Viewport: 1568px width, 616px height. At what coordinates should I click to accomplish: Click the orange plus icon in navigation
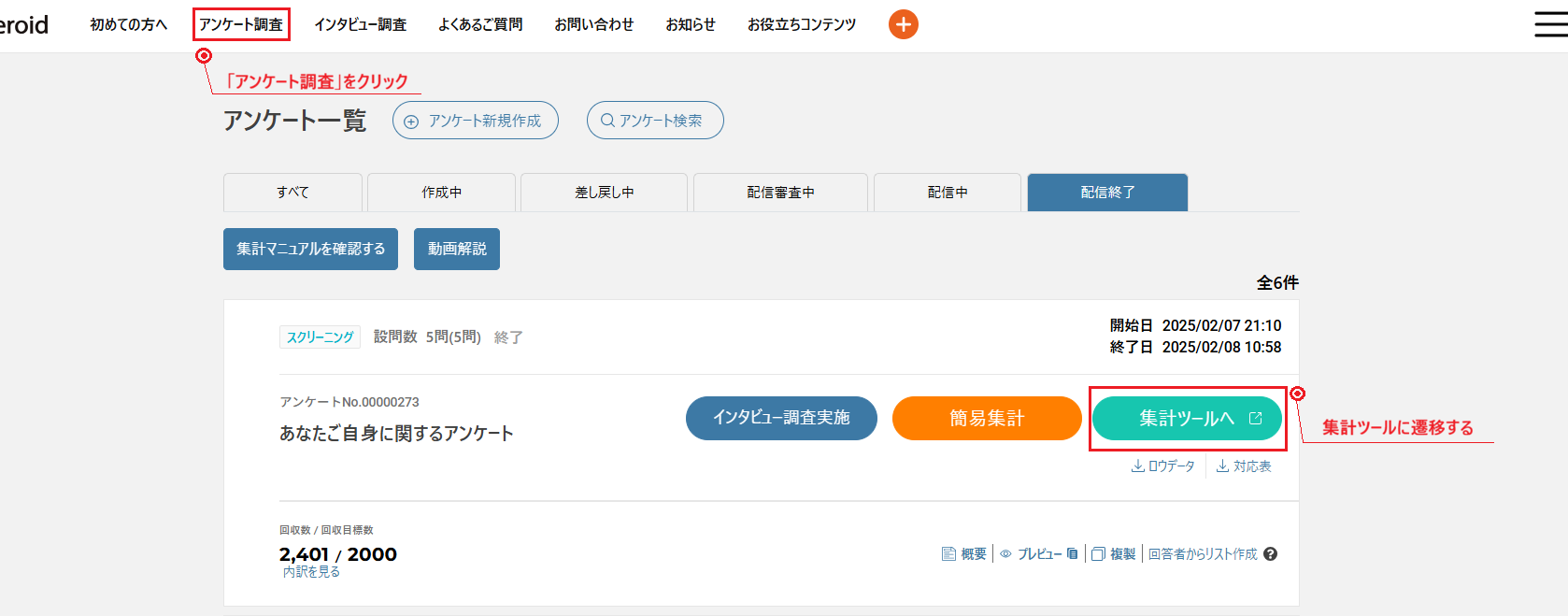(x=903, y=24)
